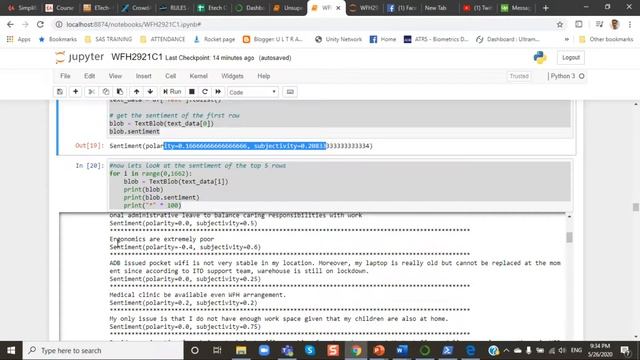640x360 pixels.
Task: Open the Cell menu
Action: (170, 76)
